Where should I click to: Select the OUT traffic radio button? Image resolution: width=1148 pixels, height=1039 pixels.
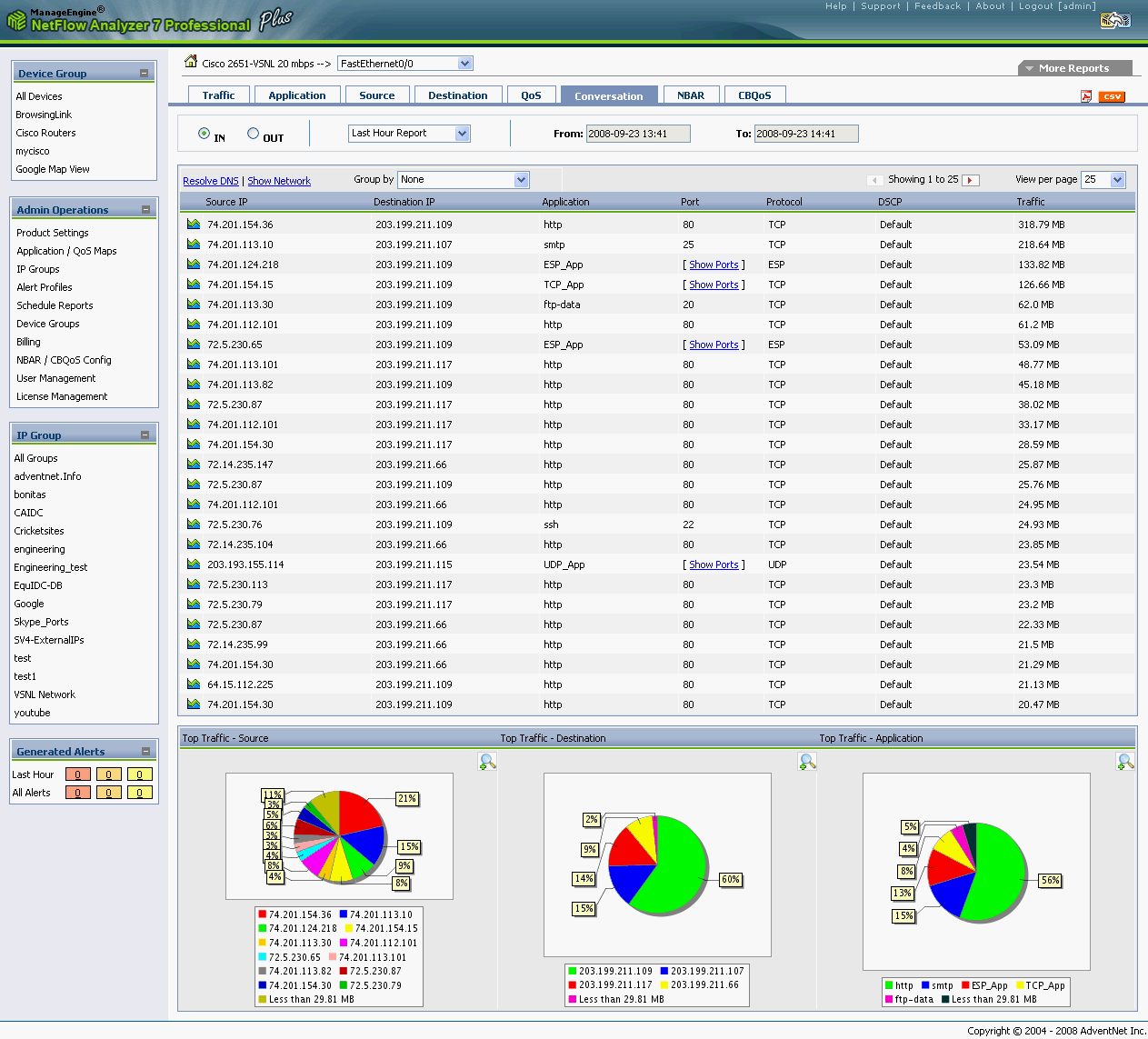[x=254, y=134]
